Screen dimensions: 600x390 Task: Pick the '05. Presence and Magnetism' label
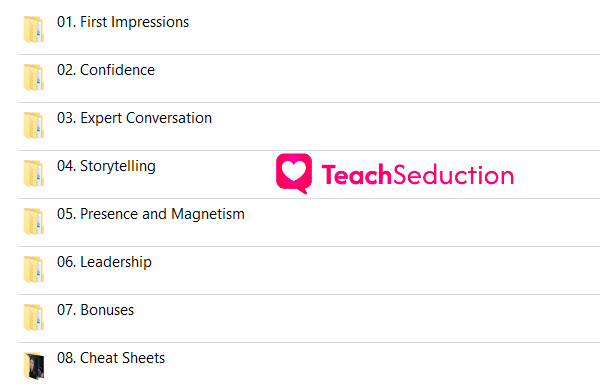point(151,214)
